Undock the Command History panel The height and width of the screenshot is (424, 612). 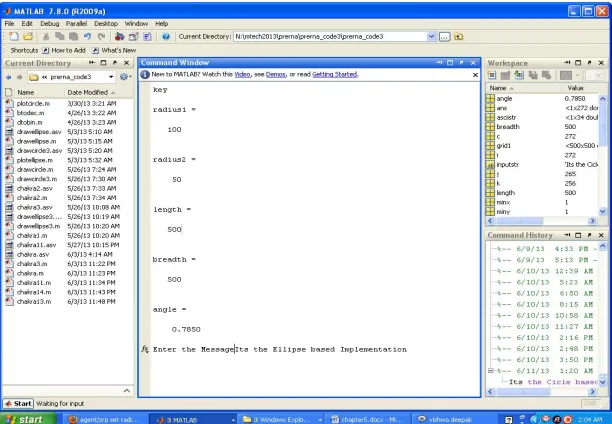[589, 235]
